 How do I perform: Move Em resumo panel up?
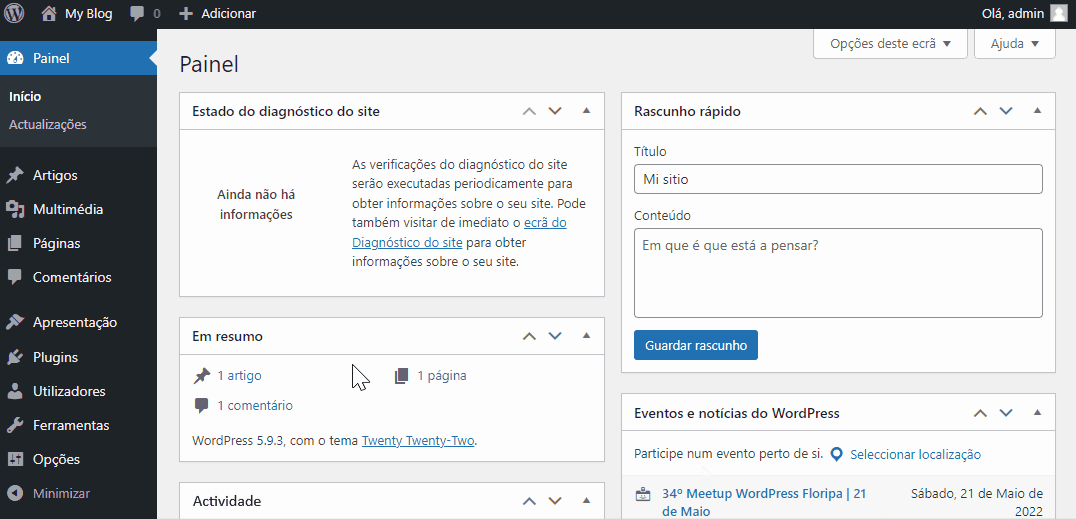click(x=529, y=336)
